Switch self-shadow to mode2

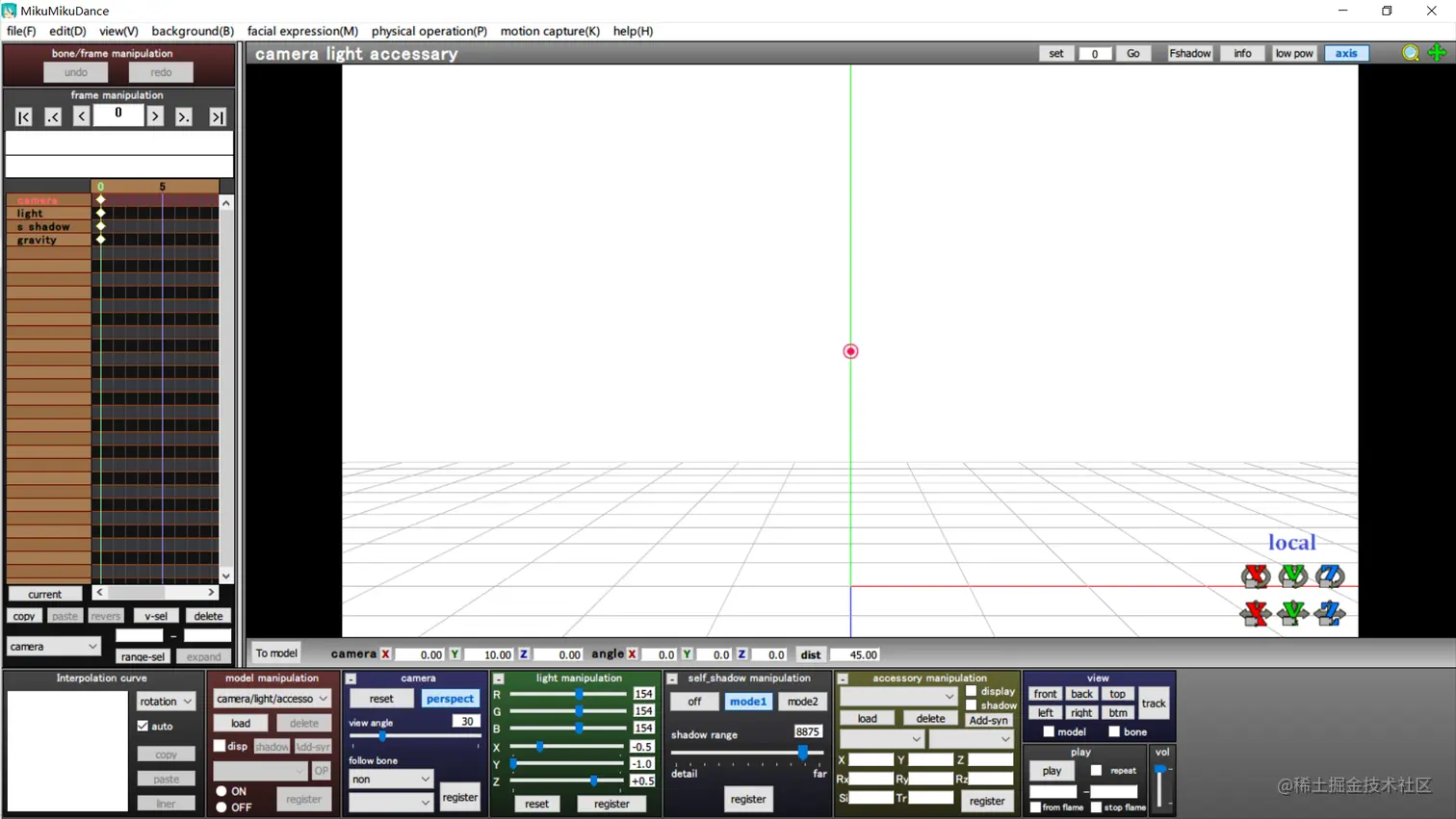click(x=802, y=702)
